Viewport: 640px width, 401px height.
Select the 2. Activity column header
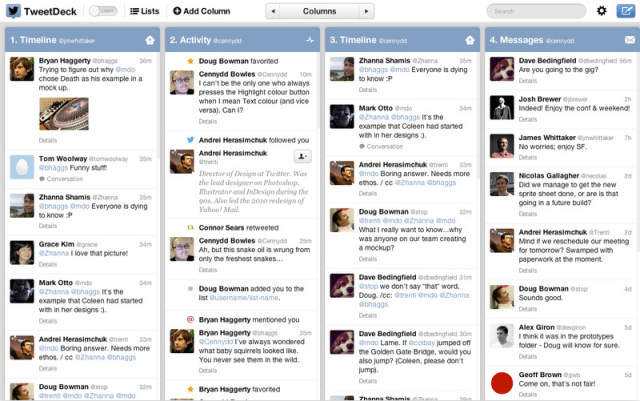241,40
